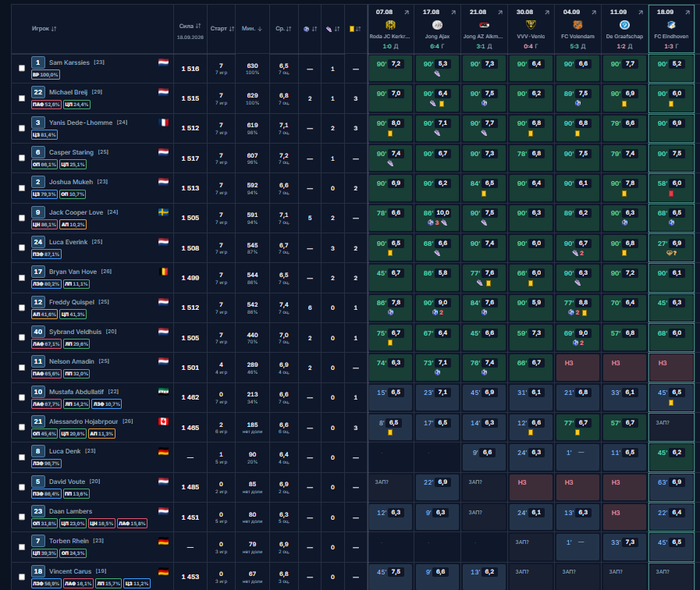Screen dimensions: 700x590
Task: Sort by the Мин. minutes column
Action: [x=252, y=29]
